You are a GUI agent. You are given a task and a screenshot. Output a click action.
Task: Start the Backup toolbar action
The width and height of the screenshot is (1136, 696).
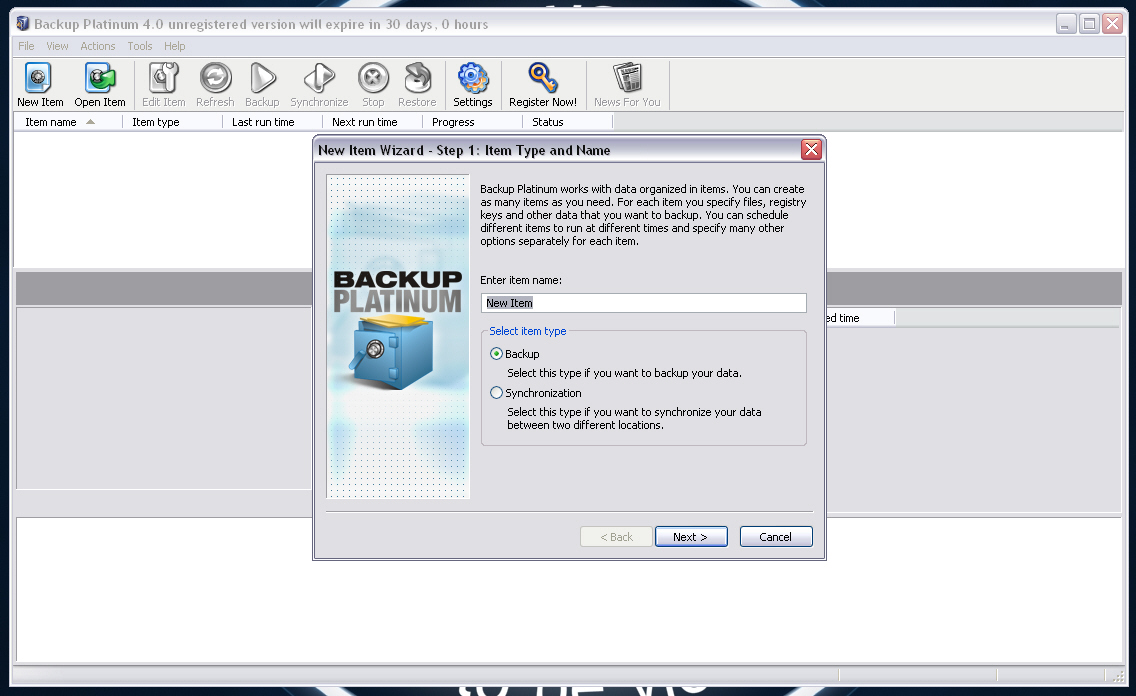(262, 85)
